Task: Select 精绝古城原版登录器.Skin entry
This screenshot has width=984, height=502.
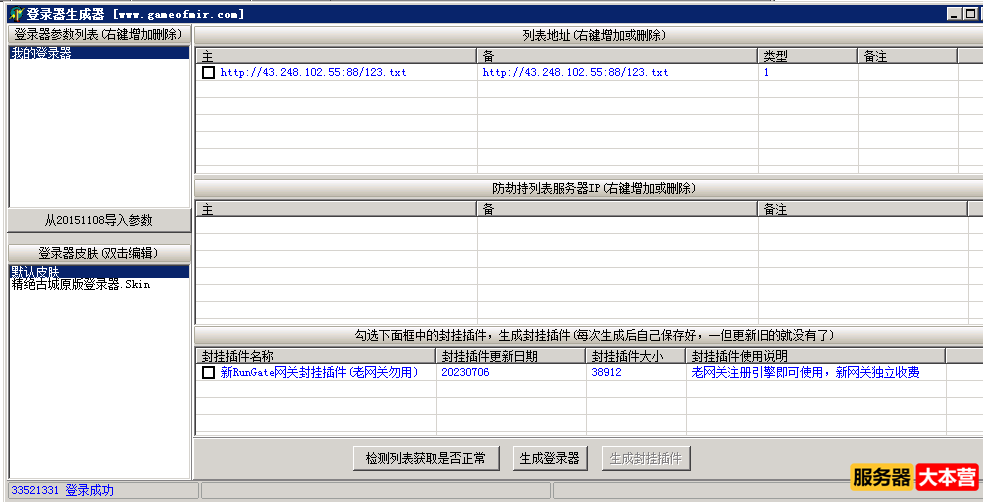Action: [x=81, y=284]
